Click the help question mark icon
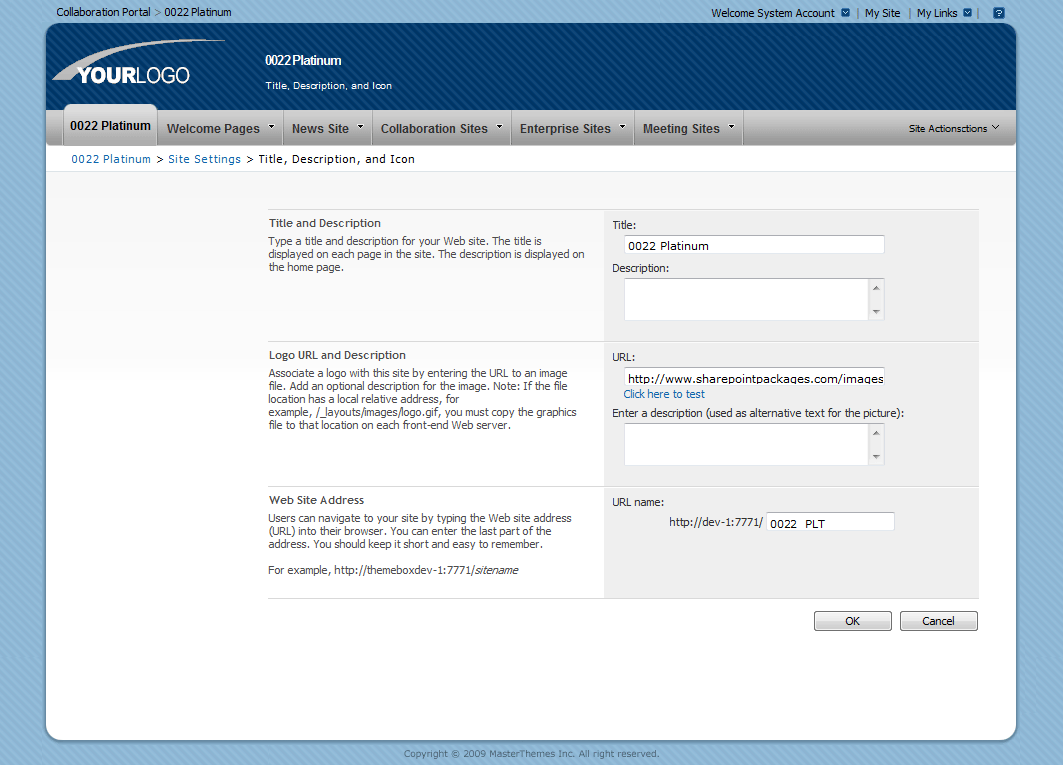Viewport: 1063px width, 765px height. click(998, 13)
